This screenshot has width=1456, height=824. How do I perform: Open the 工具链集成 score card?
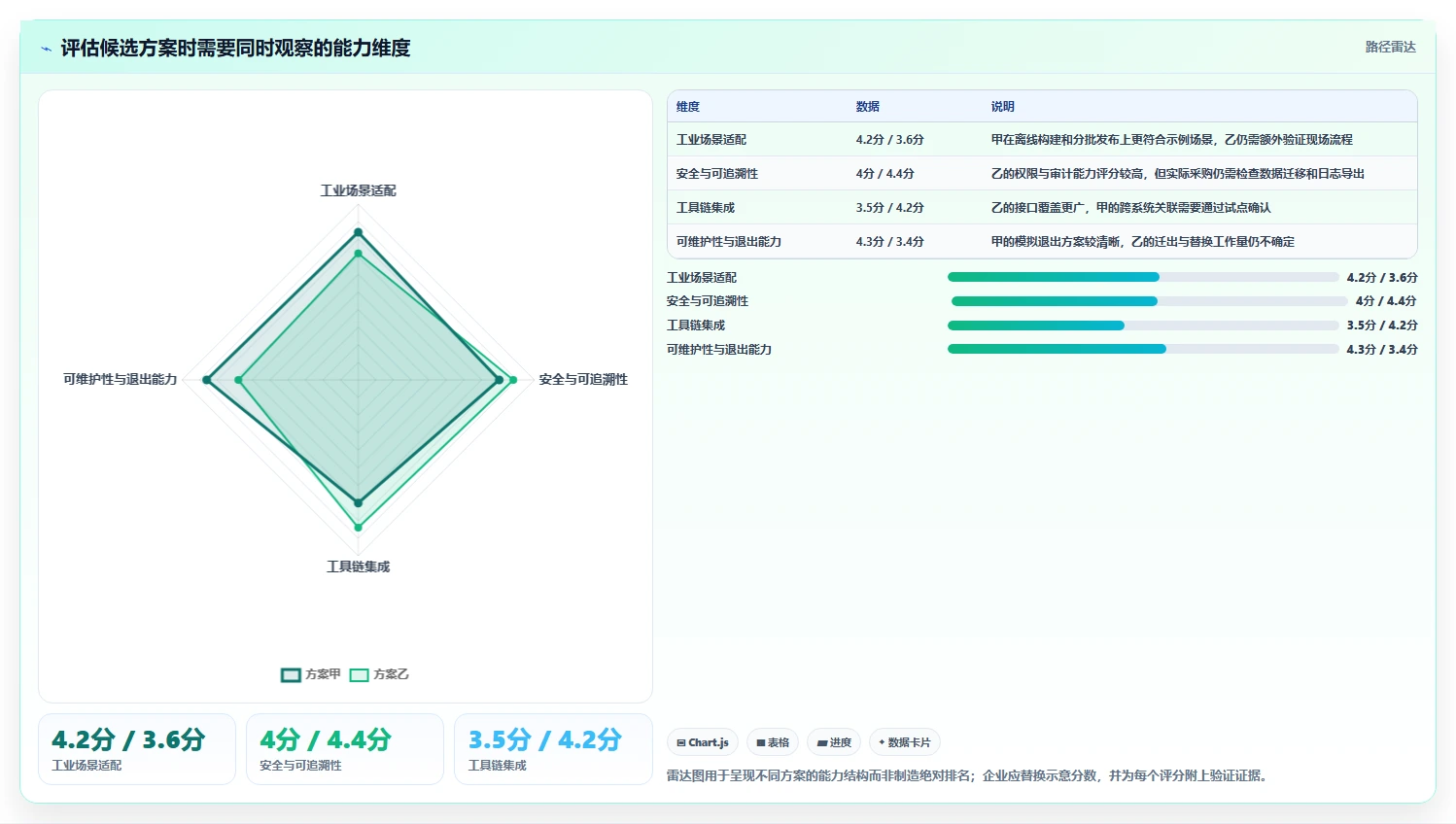pyautogui.click(x=553, y=749)
